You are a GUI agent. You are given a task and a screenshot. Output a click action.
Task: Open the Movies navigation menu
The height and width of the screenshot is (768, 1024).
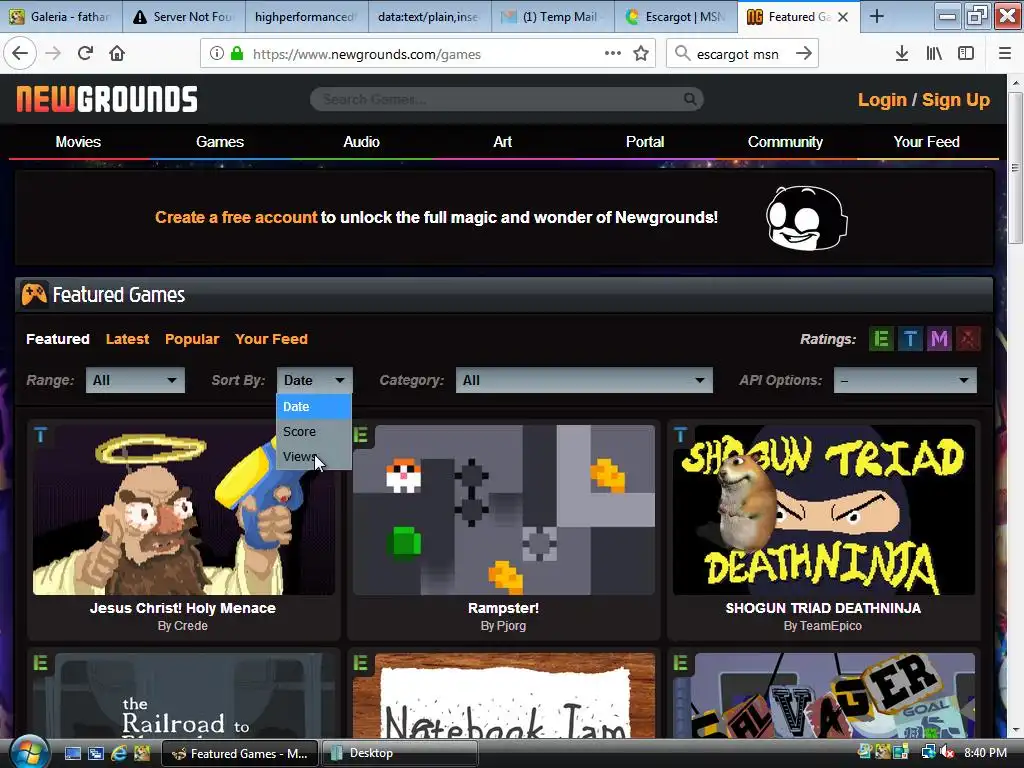click(78, 142)
